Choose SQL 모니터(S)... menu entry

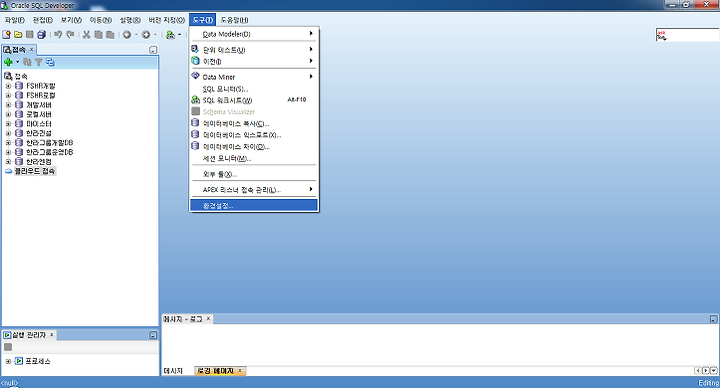[254, 89]
